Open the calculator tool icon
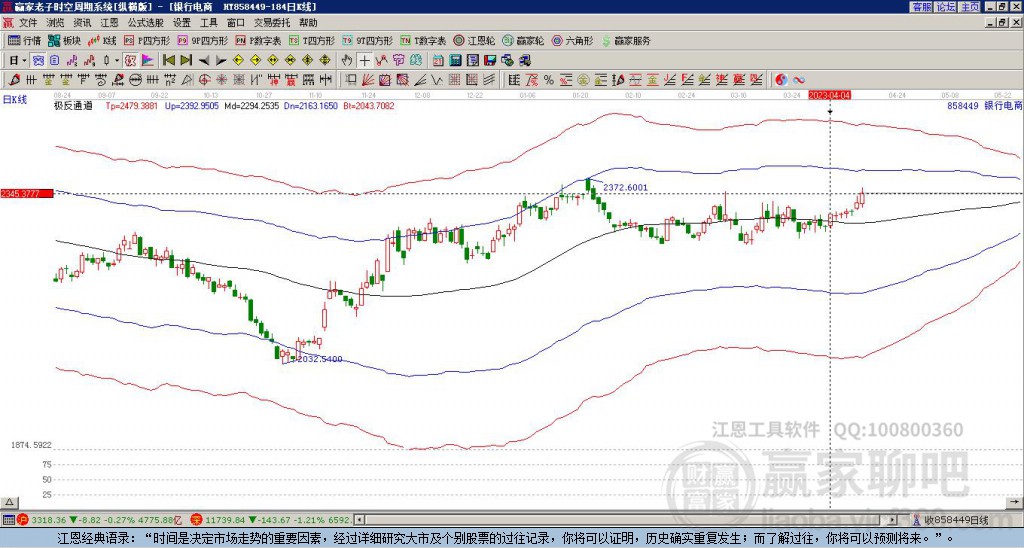The height and width of the screenshot is (548, 1024). [x=455, y=61]
